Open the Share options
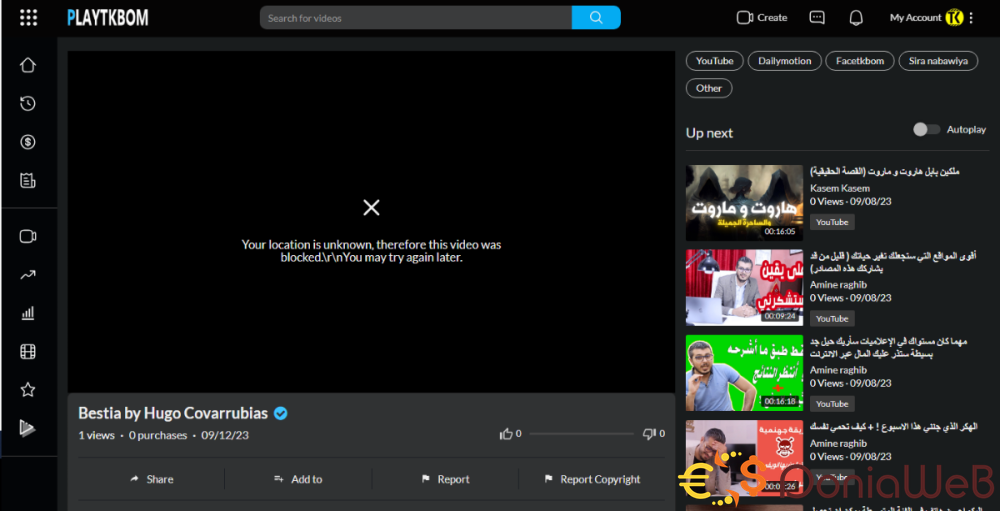Image resolution: width=1000 pixels, height=511 pixels. 152,479
